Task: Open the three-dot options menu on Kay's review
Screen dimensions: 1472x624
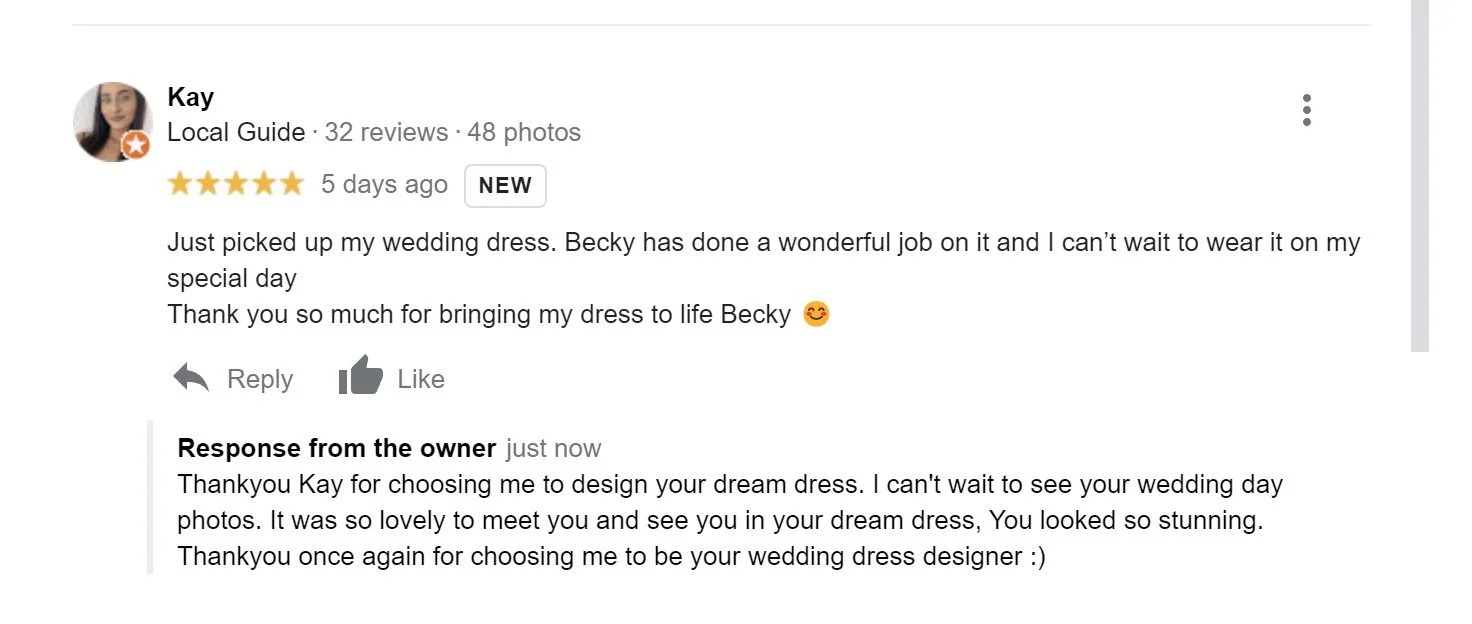Action: coord(1306,110)
